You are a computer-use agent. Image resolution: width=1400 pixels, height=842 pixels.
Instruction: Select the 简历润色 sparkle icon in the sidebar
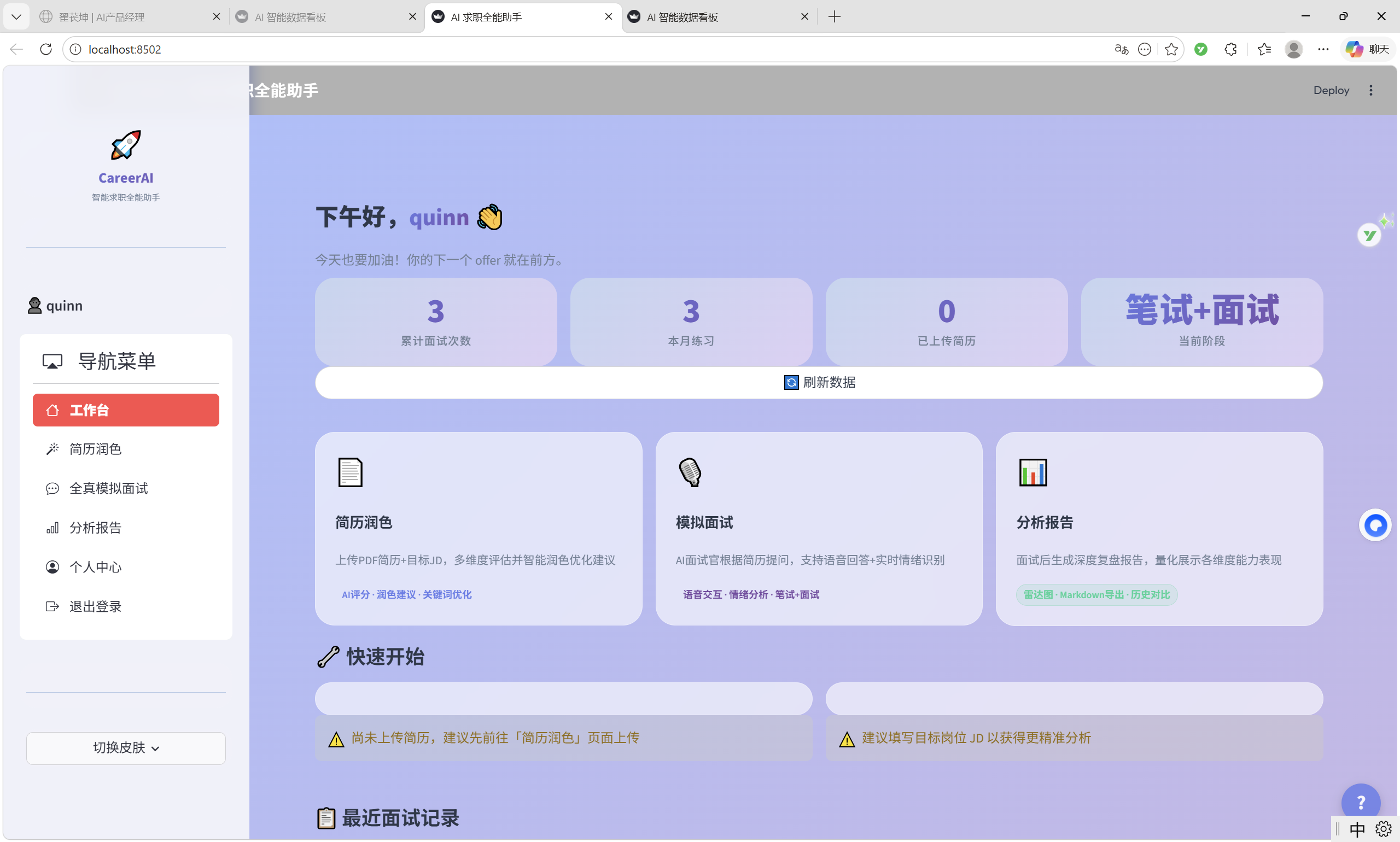(x=53, y=449)
